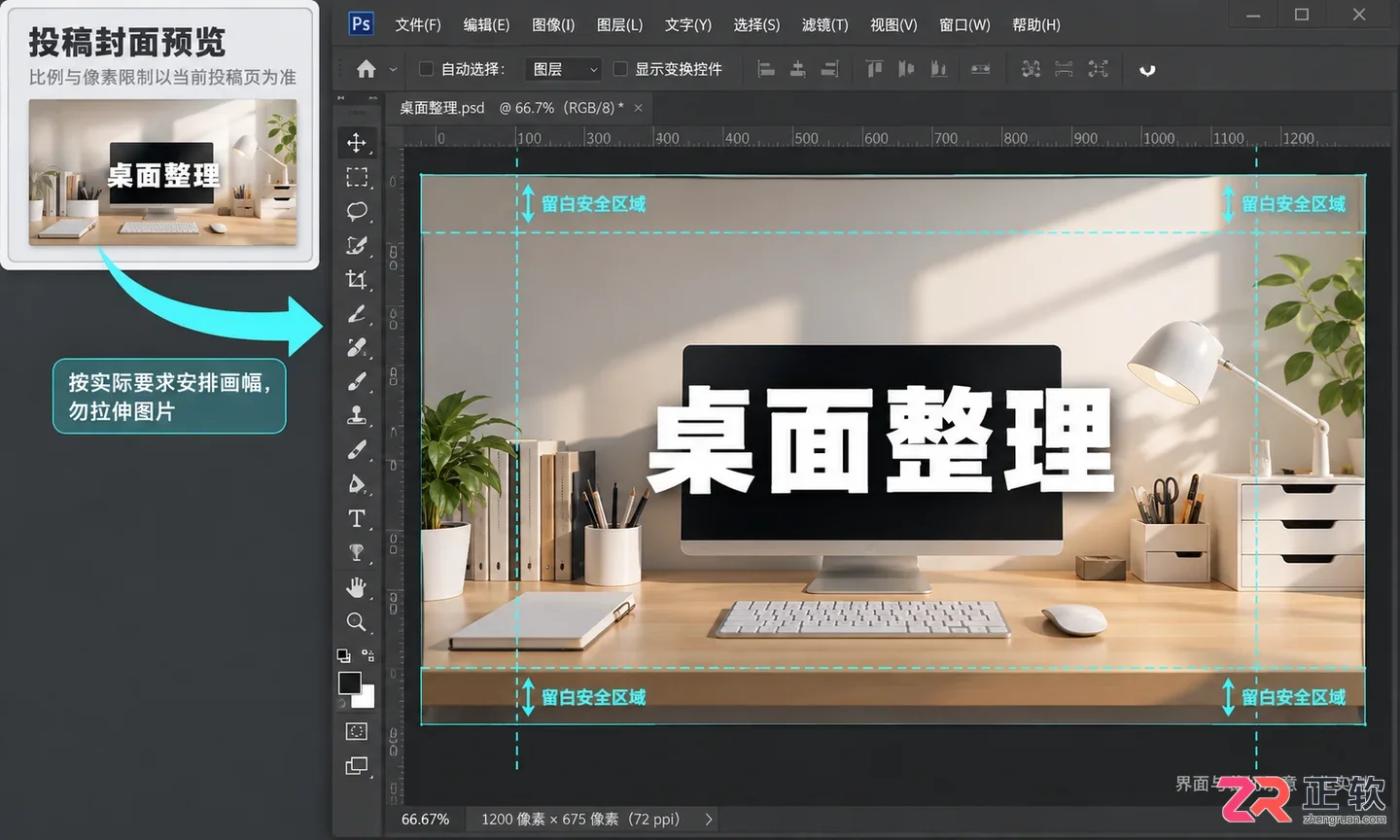Enable the 自动选择 checkbox
The width and height of the screenshot is (1400, 840).
click(x=426, y=69)
